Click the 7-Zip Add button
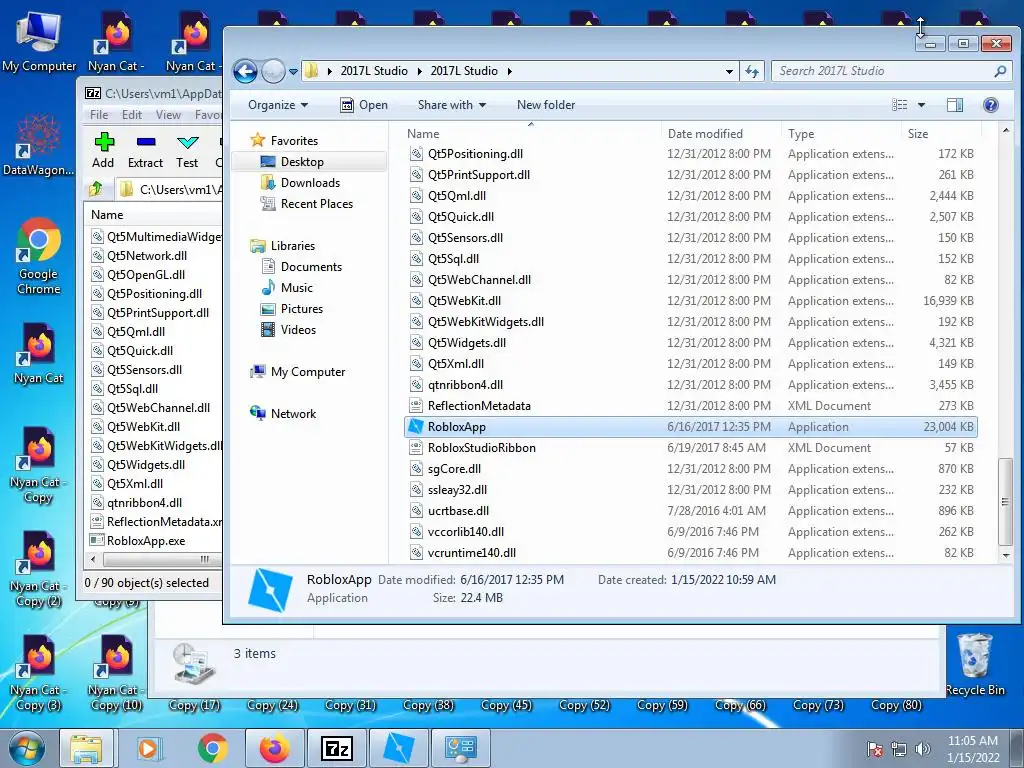 pos(103,151)
